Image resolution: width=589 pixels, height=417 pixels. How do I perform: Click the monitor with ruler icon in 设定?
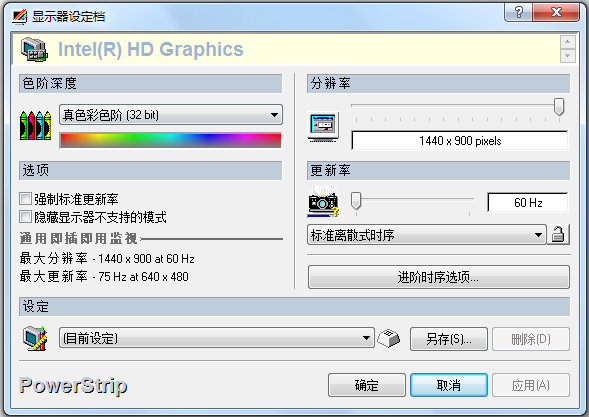click(35, 338)
